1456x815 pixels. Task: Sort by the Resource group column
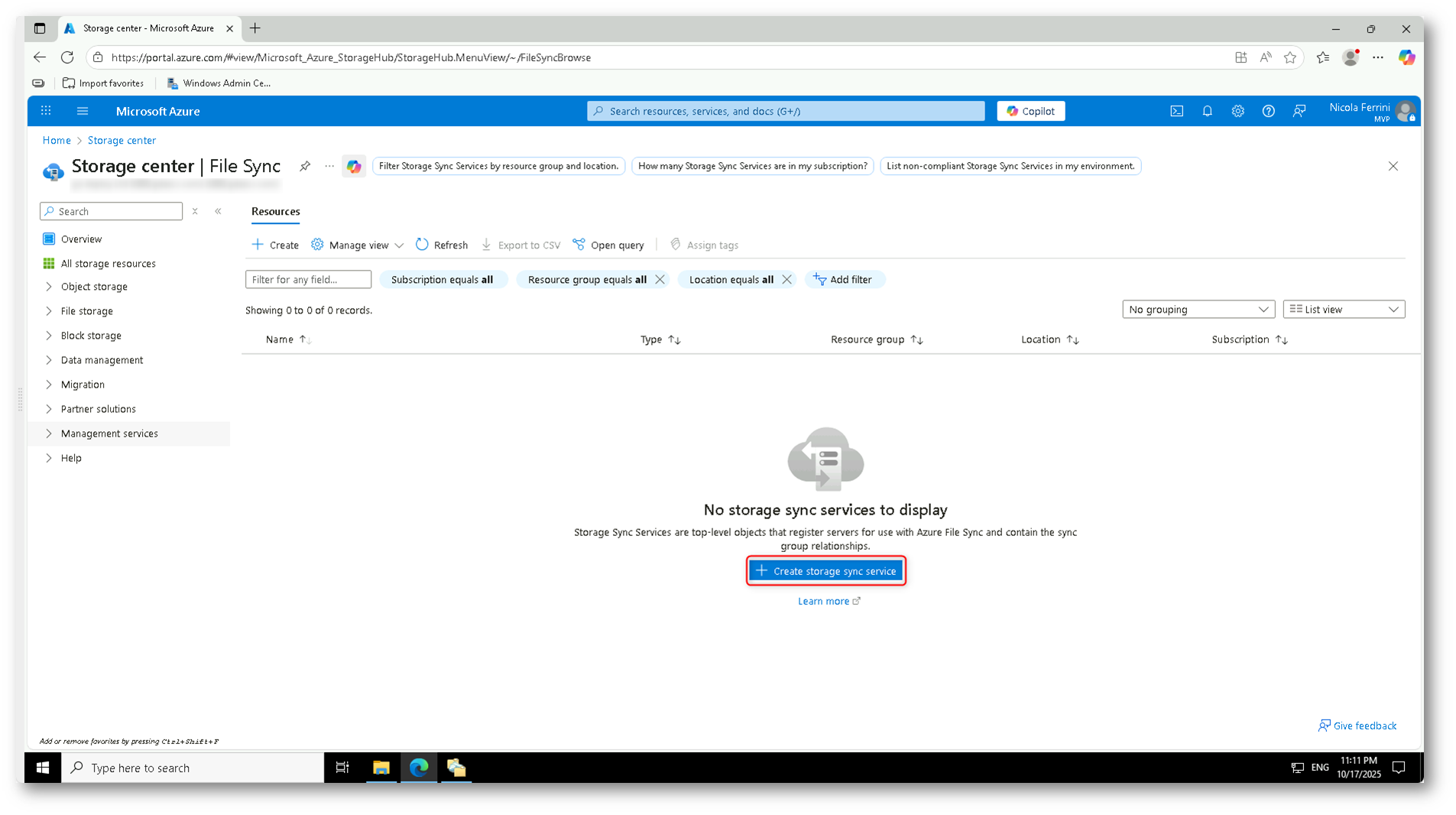point(877,339)
